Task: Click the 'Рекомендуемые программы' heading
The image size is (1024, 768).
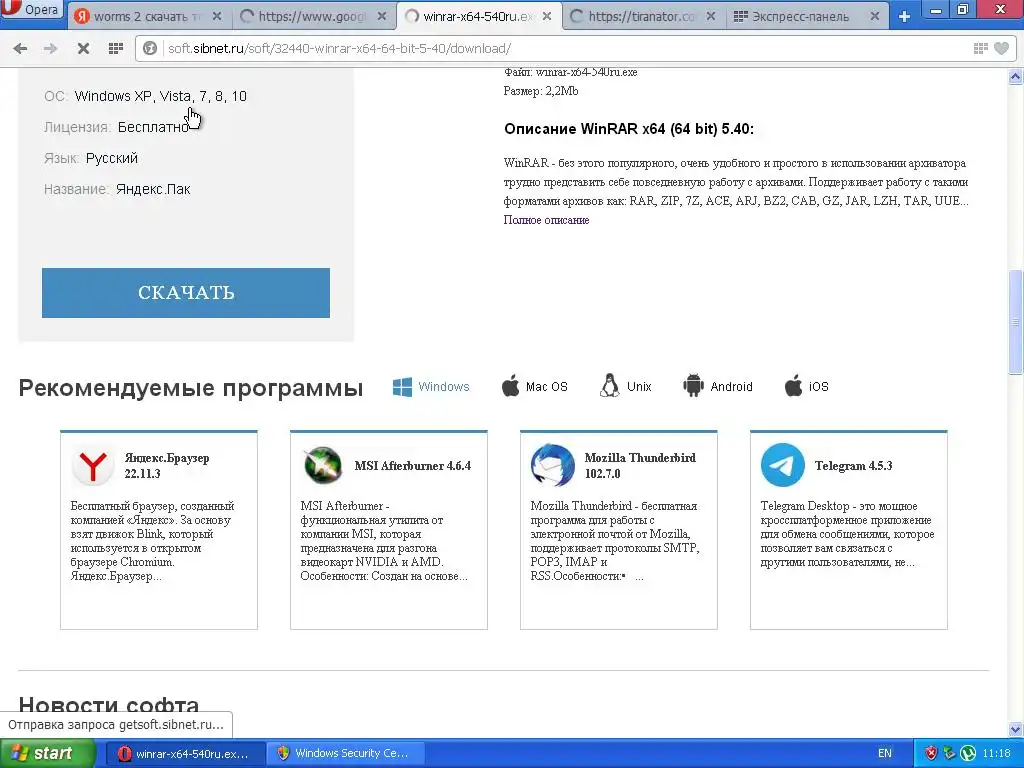Action: [x=191, y=388]
